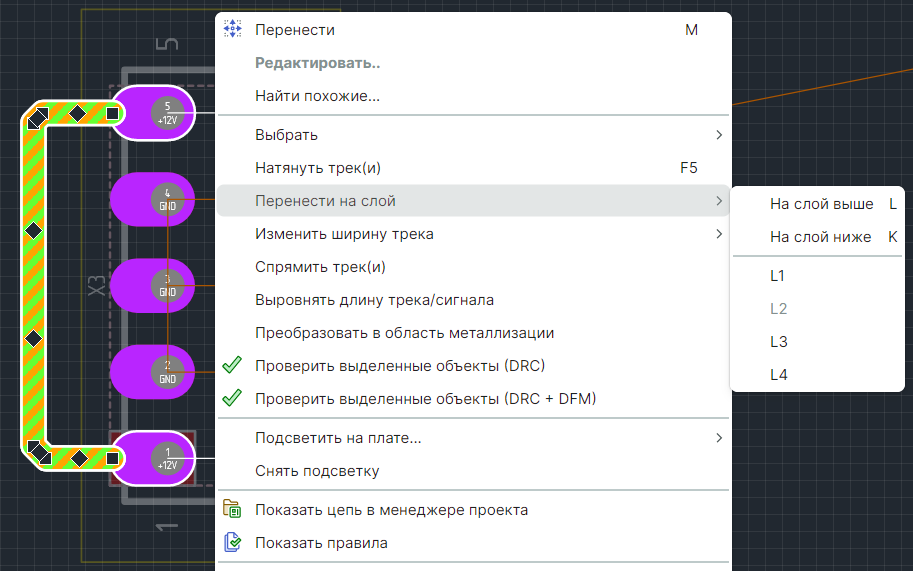Move track to layer L1
This screenshot has height=571, width=913.
(x=817, y=276)
